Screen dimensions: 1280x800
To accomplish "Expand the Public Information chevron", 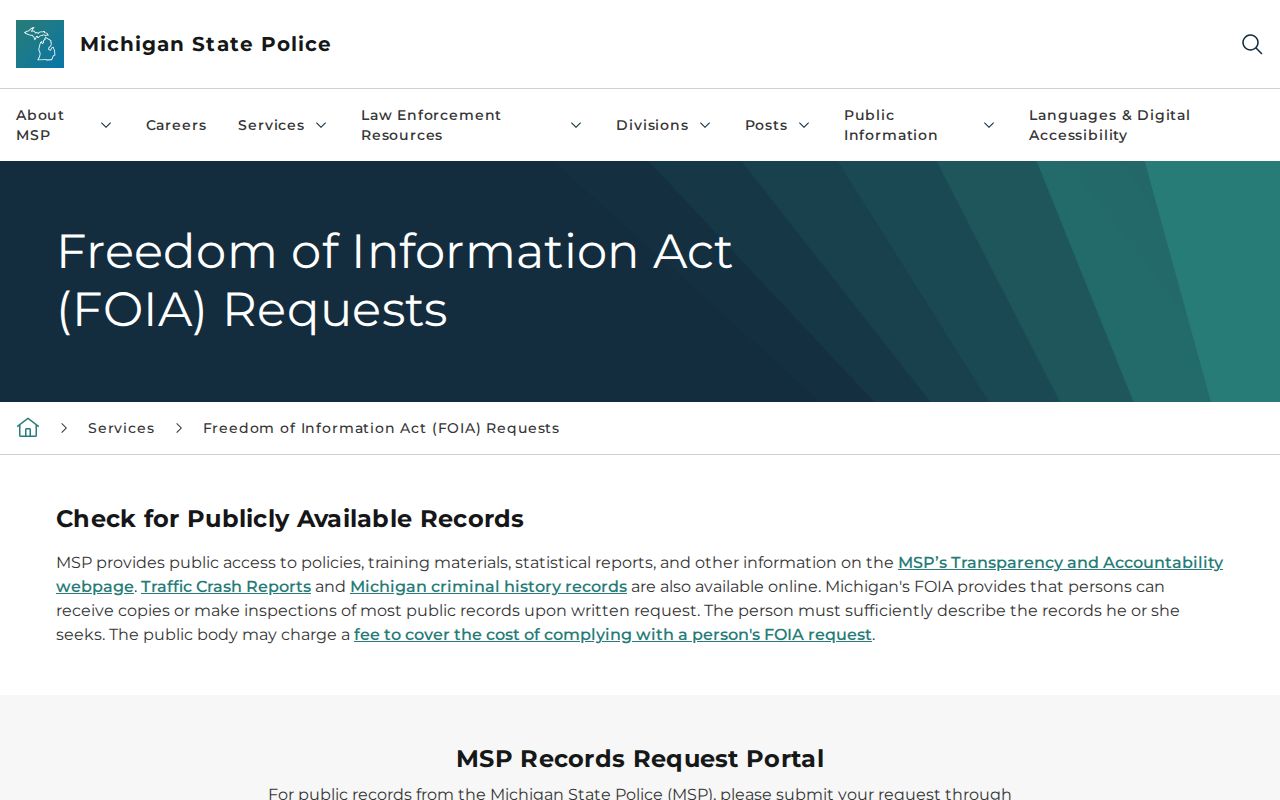I will tap(989, 125).
